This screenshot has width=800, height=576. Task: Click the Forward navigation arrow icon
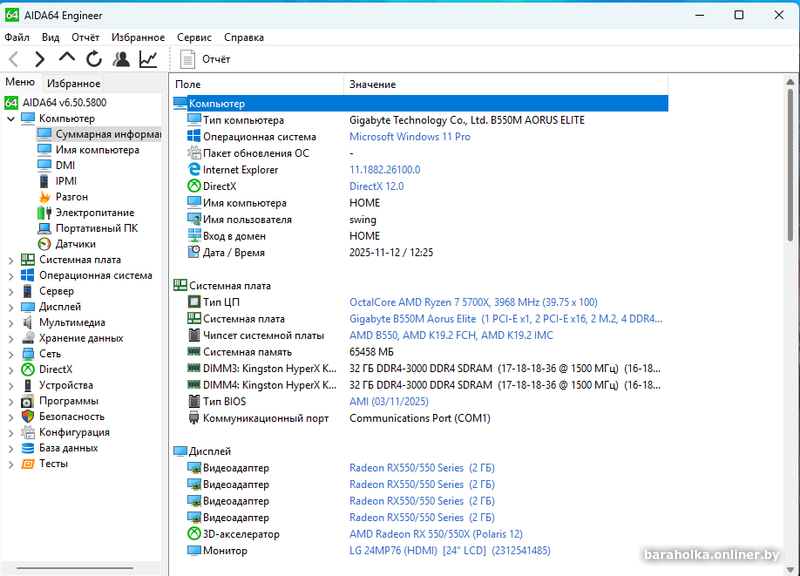40,59
